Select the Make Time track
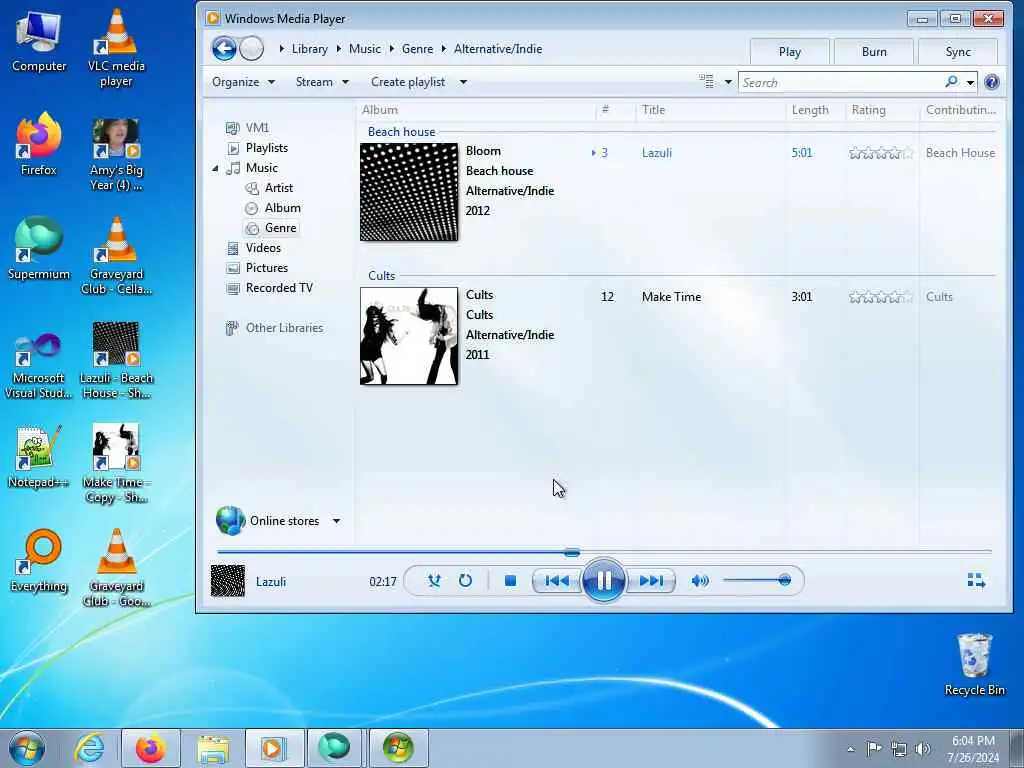 pos(671,296)
